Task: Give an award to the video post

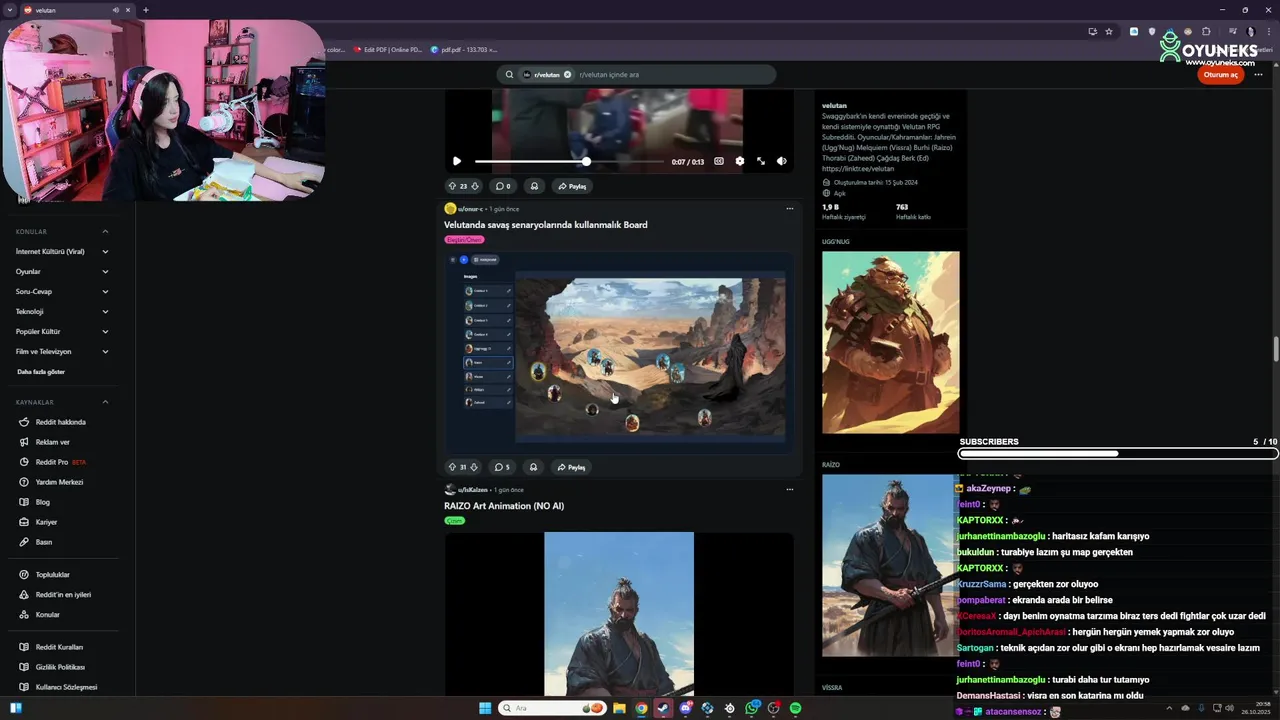Action: click(x=534, y=186)
